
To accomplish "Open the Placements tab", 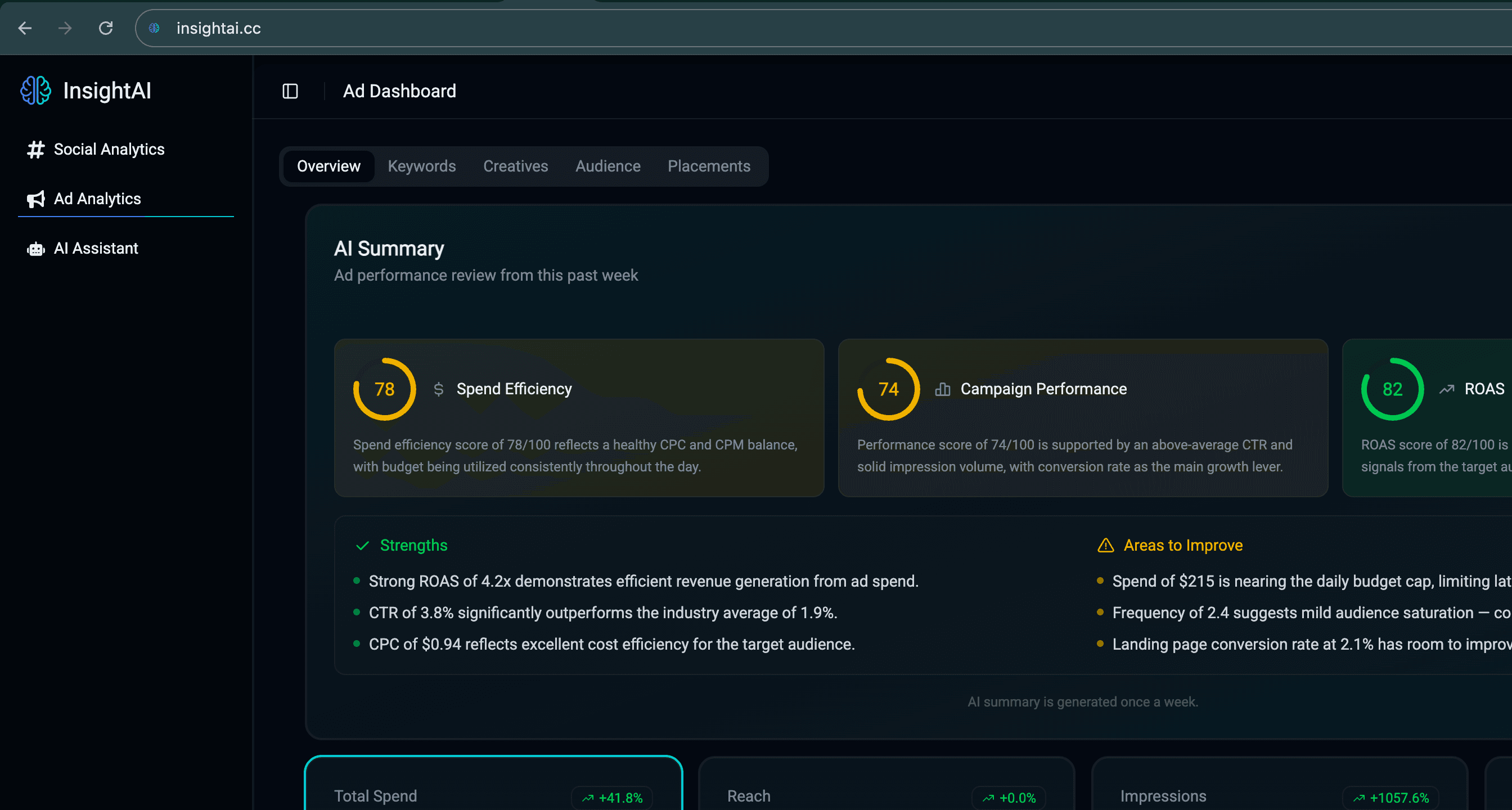I will coord(709,166).
